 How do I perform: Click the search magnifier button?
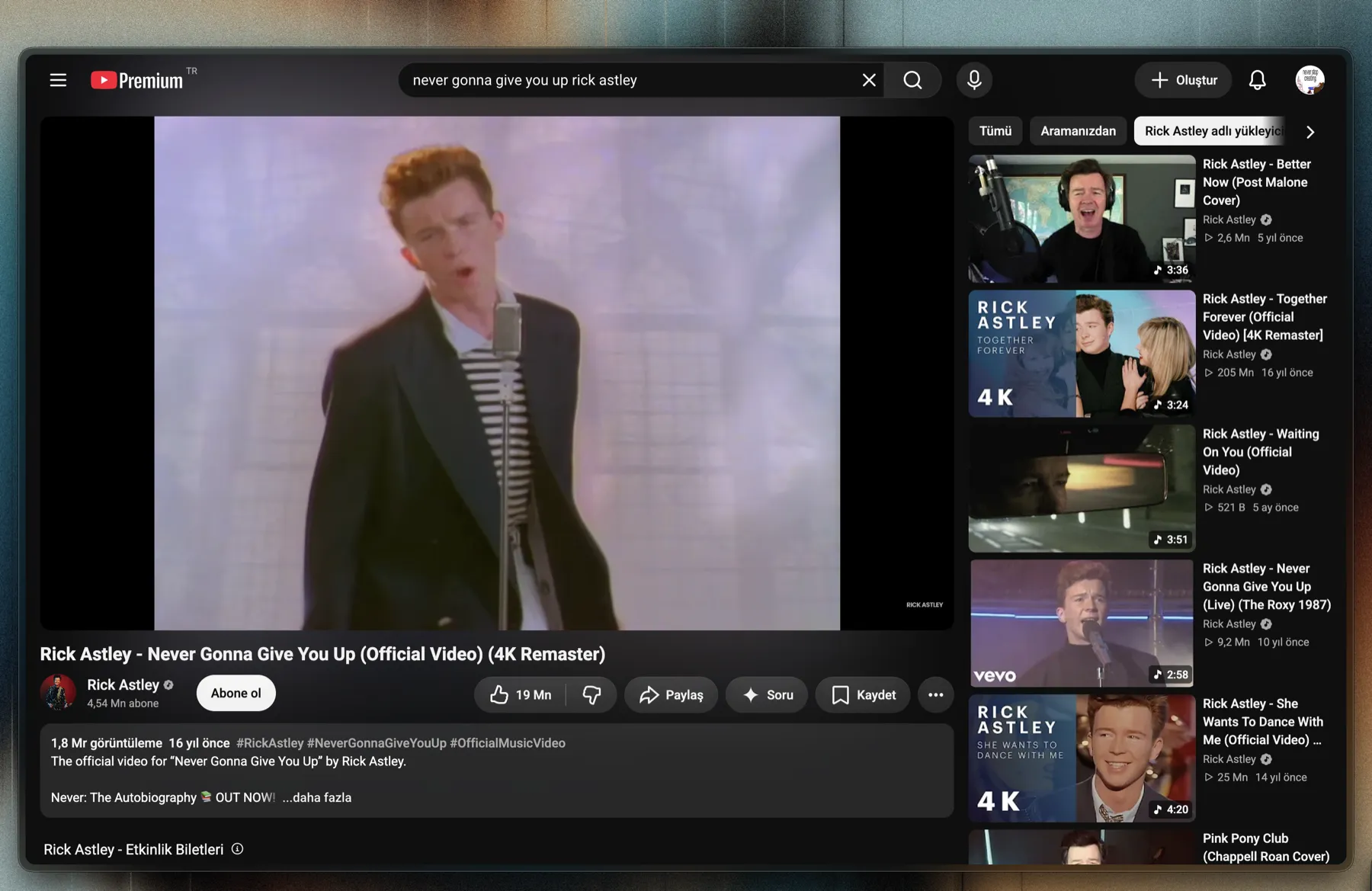pyautogui.click(x=912, y=80)
